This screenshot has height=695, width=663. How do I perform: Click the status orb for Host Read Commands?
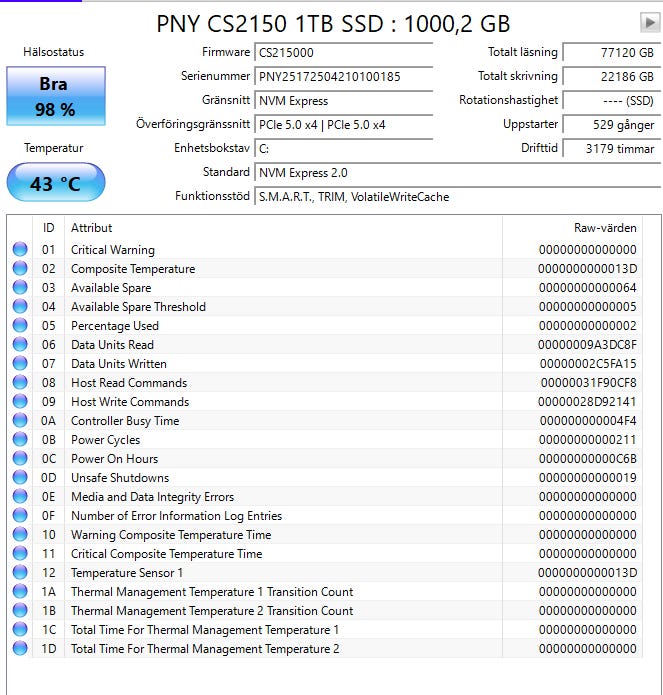[x=20, y=382]
